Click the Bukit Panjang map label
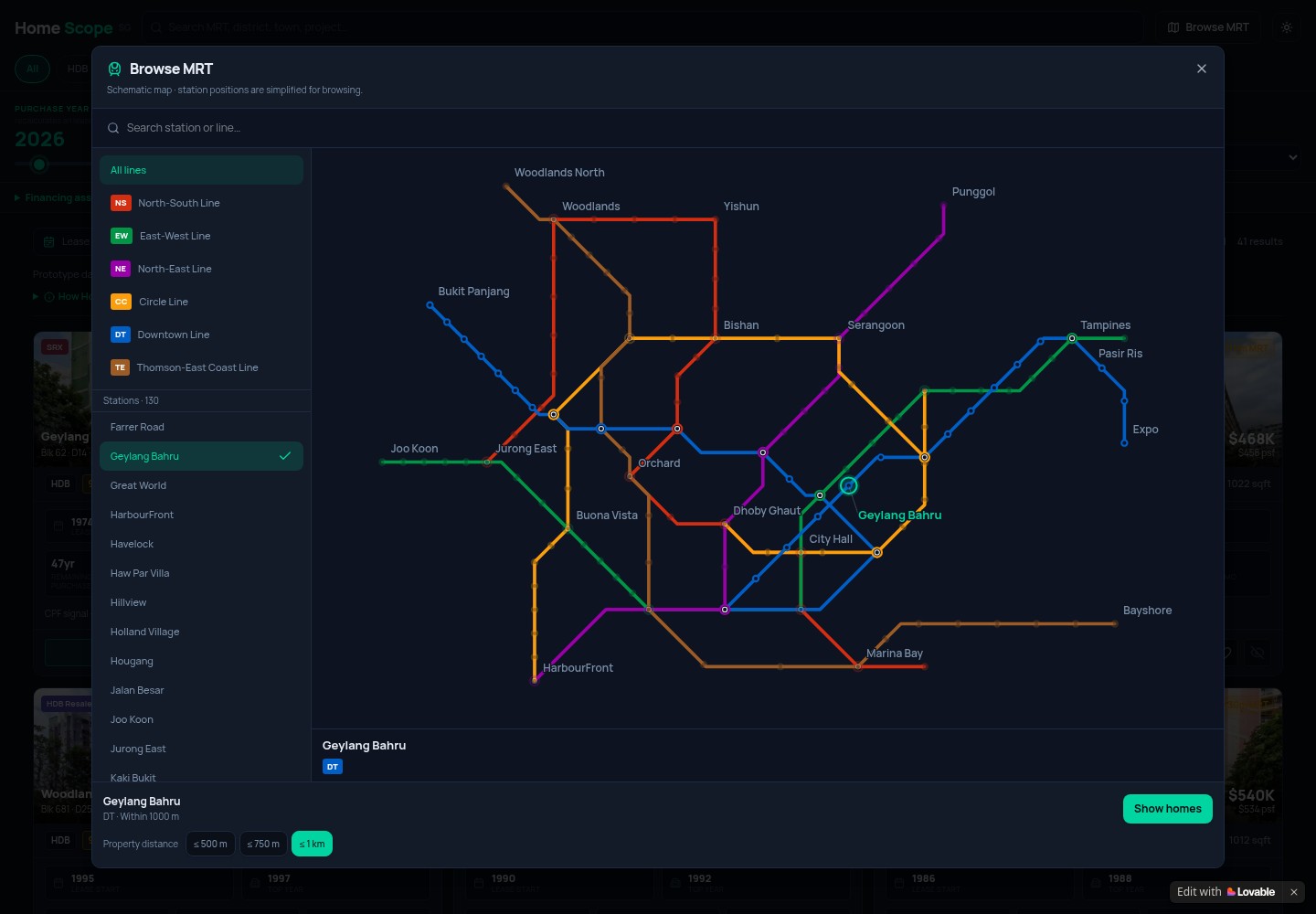Screen dimensions: 1316x914 point(473,292)
